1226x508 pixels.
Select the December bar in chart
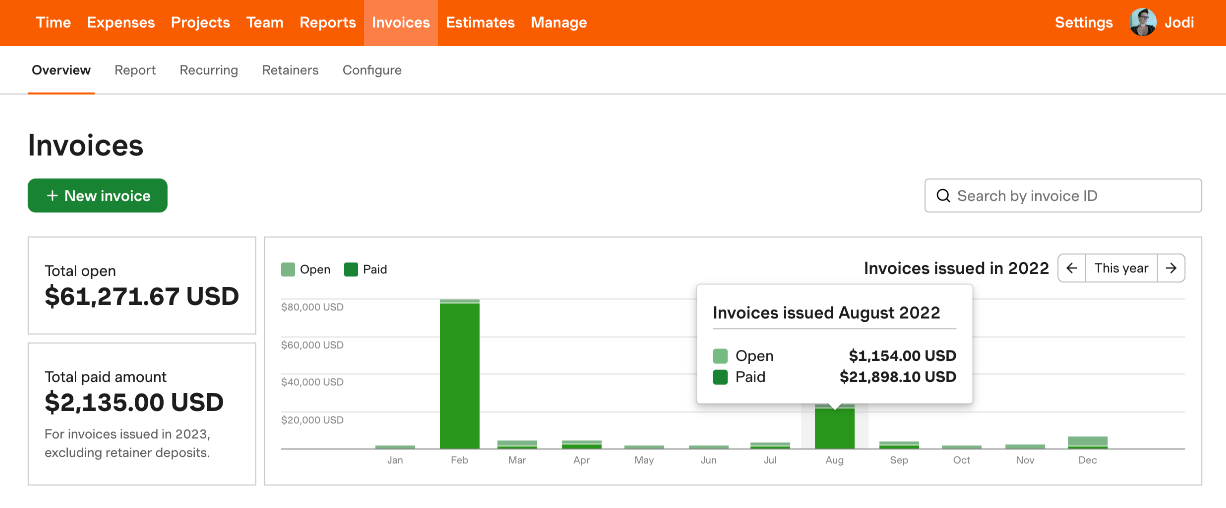[x=1088, y=443]
